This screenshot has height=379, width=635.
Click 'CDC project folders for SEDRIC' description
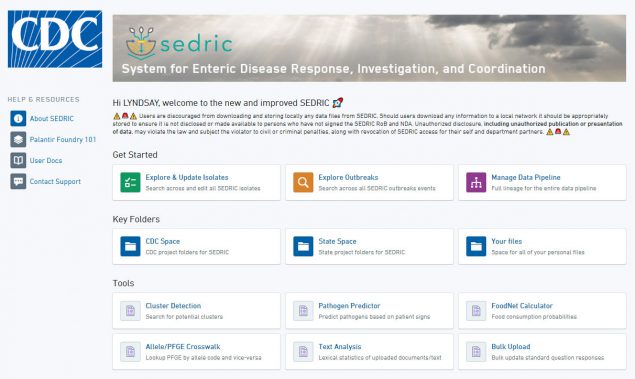187,252
